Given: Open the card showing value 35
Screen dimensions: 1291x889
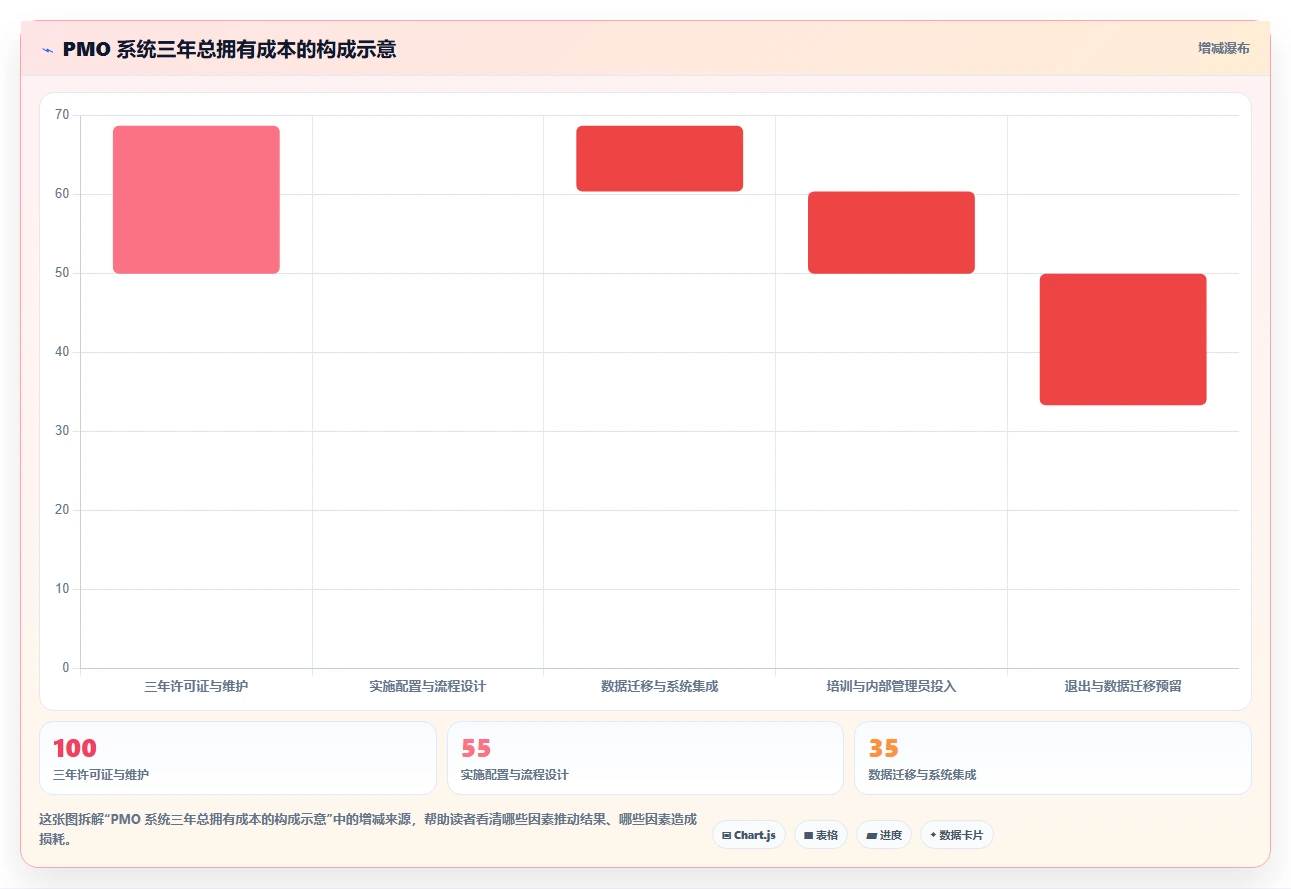Looking at the screenshot, I should (1053, 758).
